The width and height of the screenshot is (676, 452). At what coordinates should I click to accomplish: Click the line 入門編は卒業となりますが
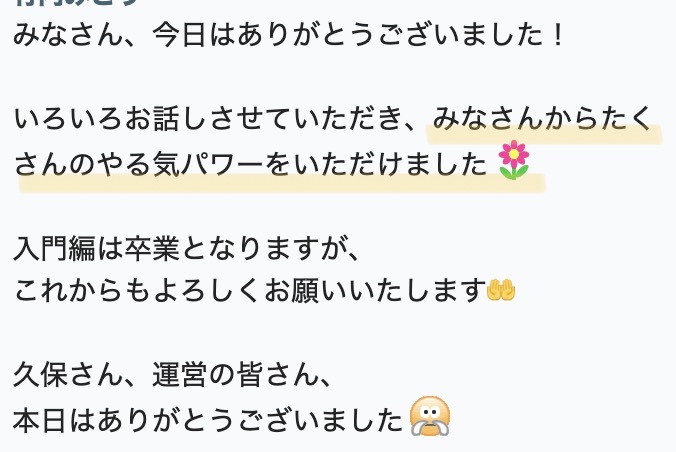[x=186, y=249]
